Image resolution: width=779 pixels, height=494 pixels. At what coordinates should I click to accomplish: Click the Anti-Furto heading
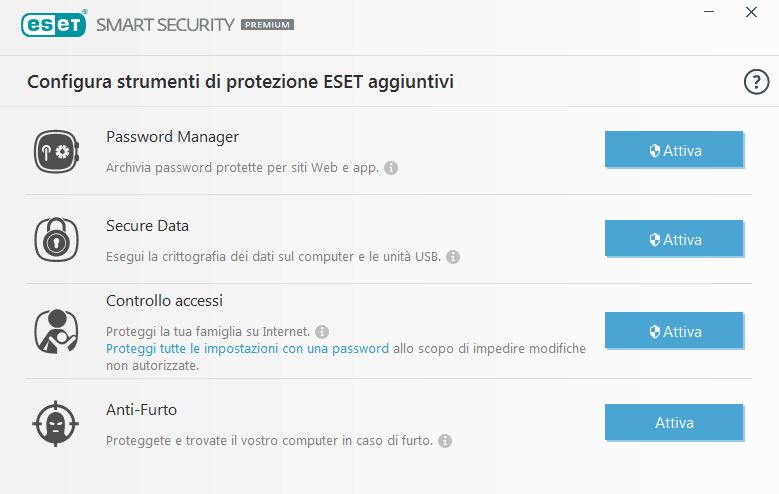click(x=141, y=408)
